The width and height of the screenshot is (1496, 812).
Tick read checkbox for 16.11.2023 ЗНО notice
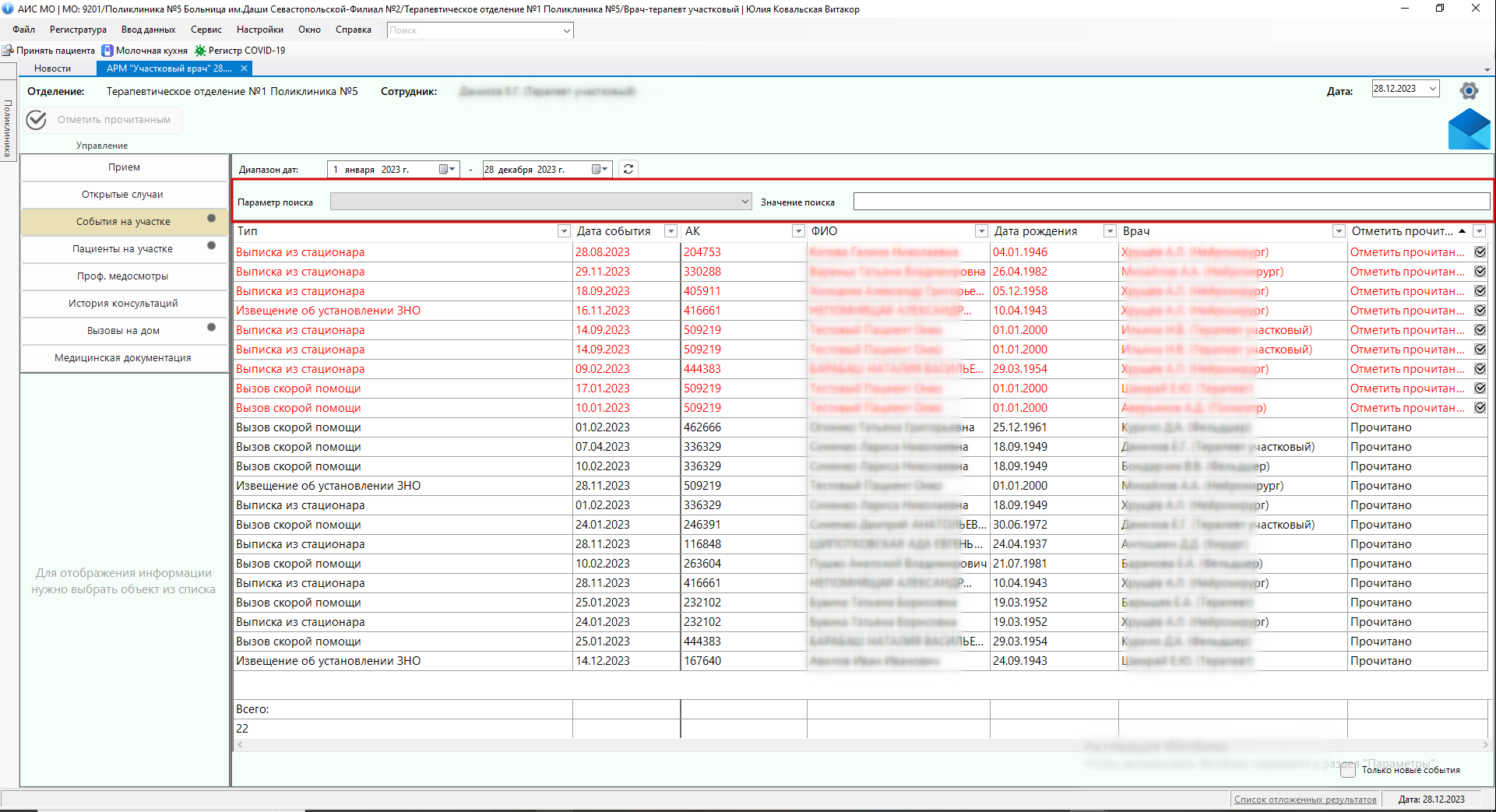[1480, 311]
